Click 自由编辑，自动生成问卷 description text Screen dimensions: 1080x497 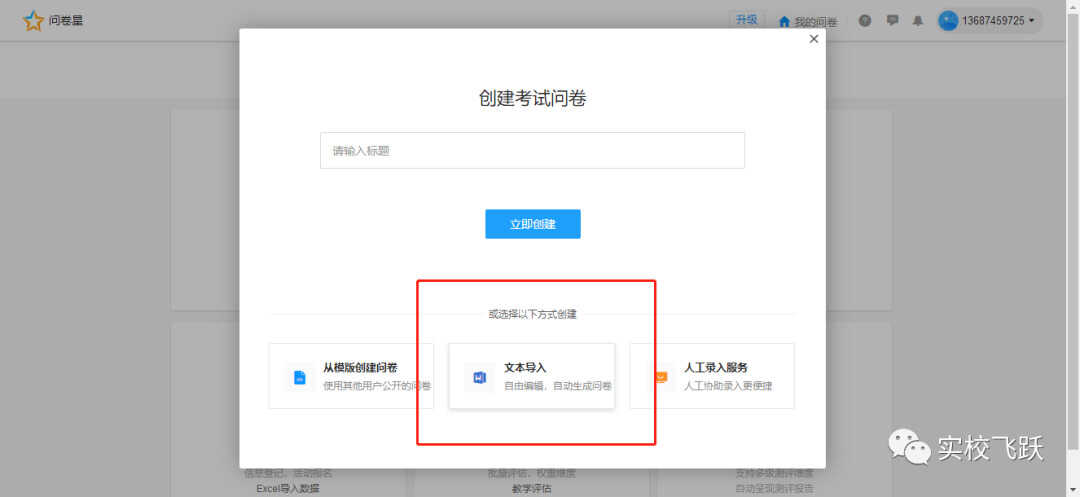click(558, 385)
